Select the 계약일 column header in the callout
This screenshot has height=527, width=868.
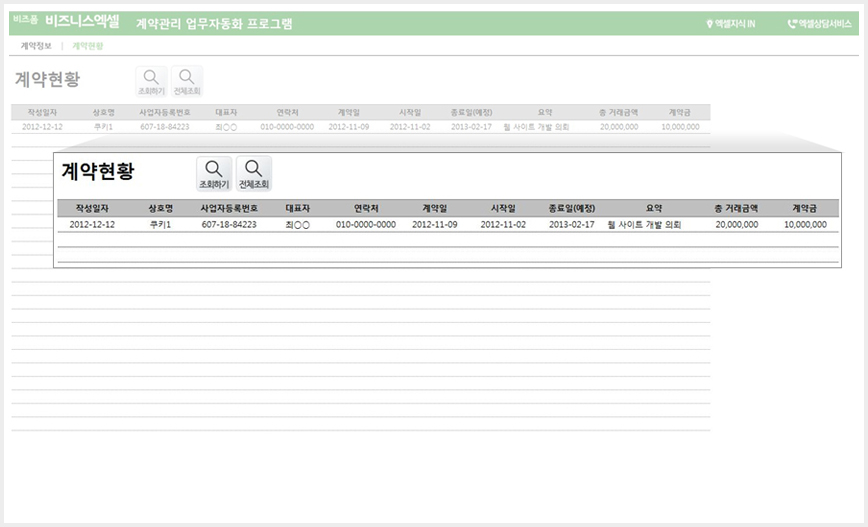(435, 208)
